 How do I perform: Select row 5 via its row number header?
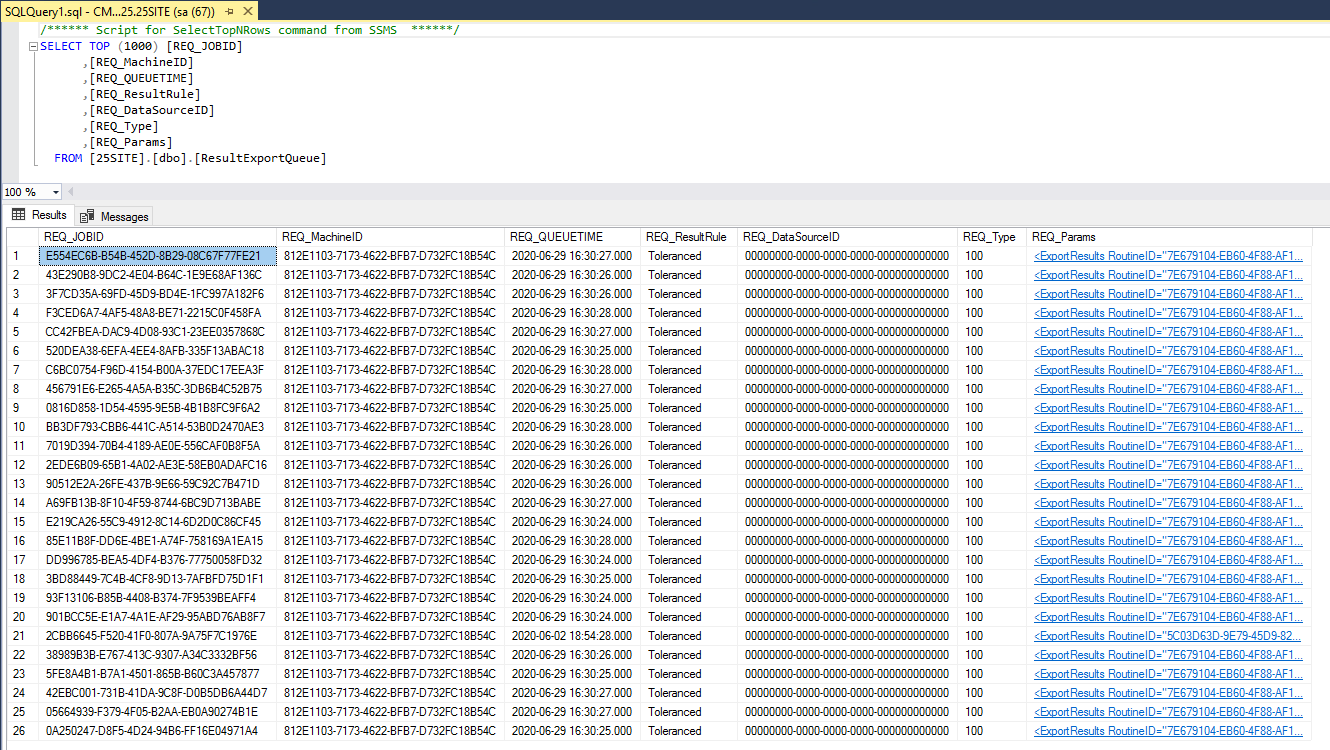pos(18,332)
